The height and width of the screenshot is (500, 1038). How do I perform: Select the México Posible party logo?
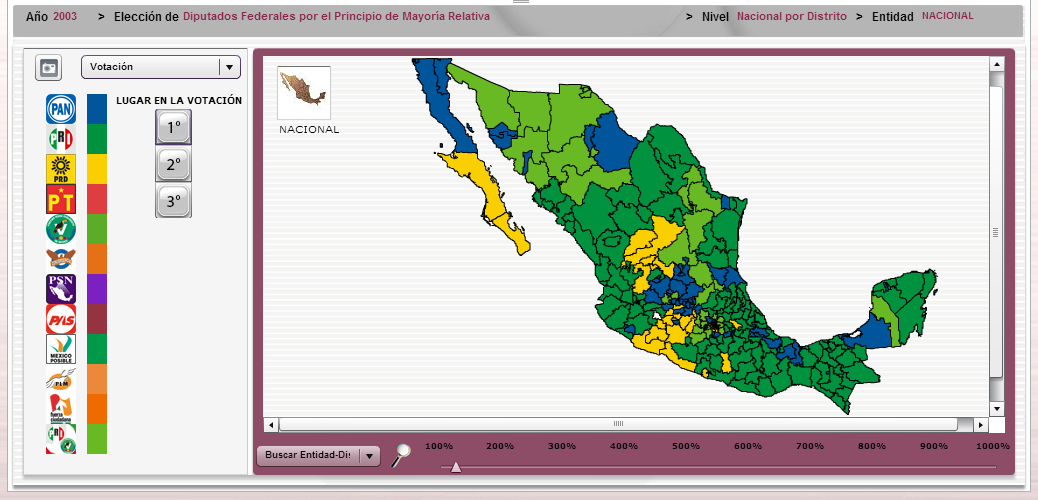[x=61, y=349]
